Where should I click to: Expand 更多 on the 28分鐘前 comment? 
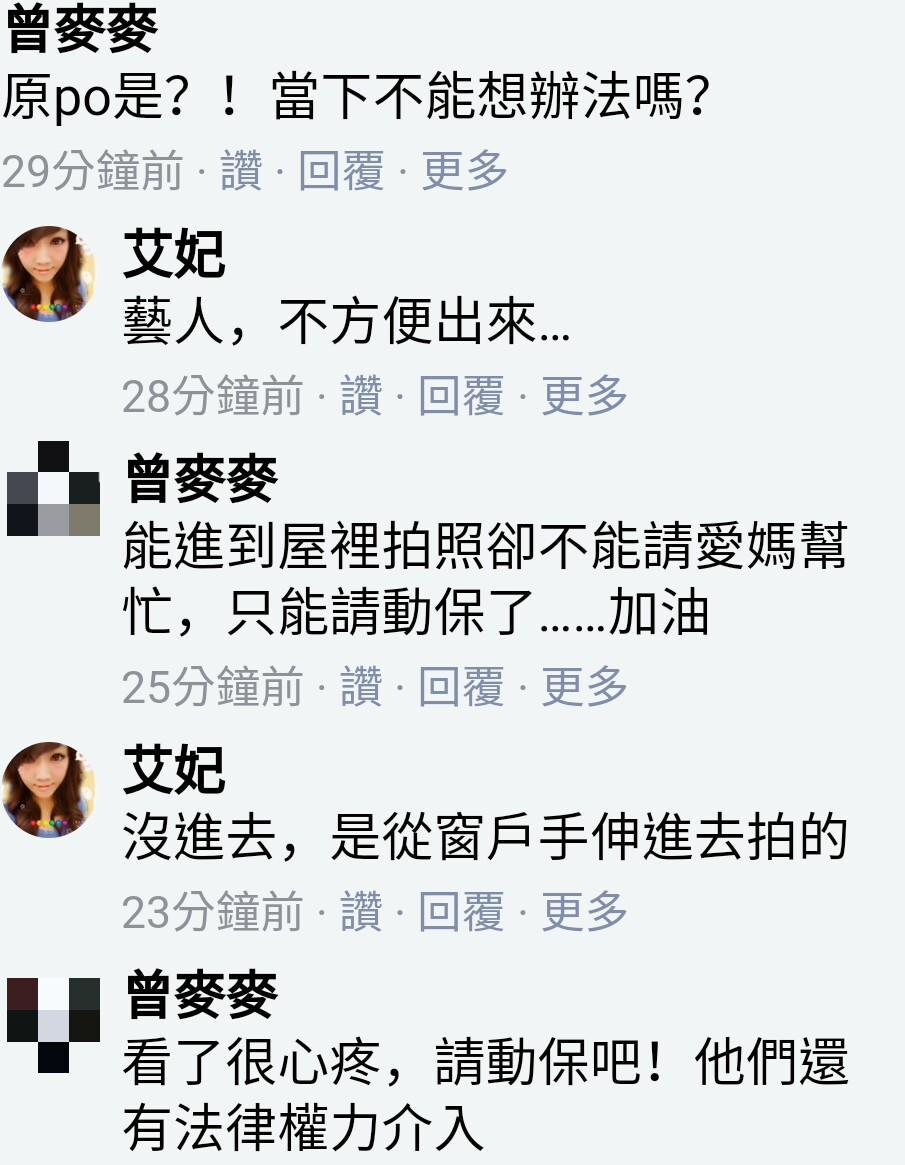point(584,395)
